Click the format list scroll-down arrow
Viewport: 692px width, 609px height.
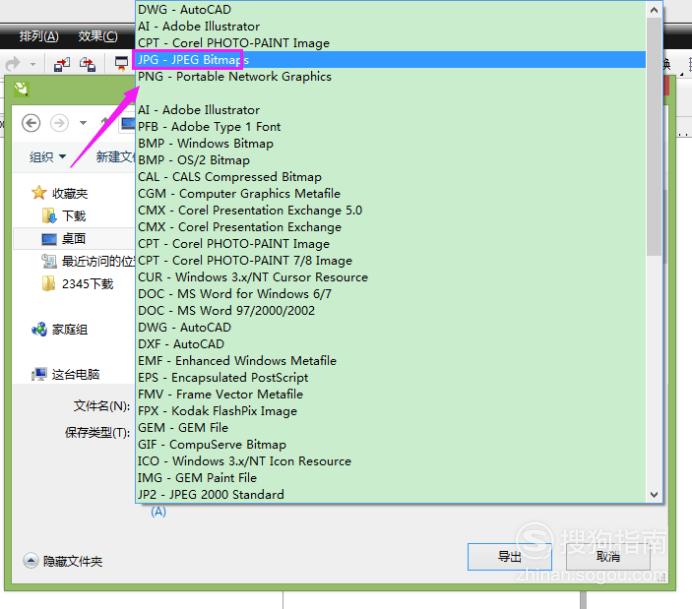point(654,495)
